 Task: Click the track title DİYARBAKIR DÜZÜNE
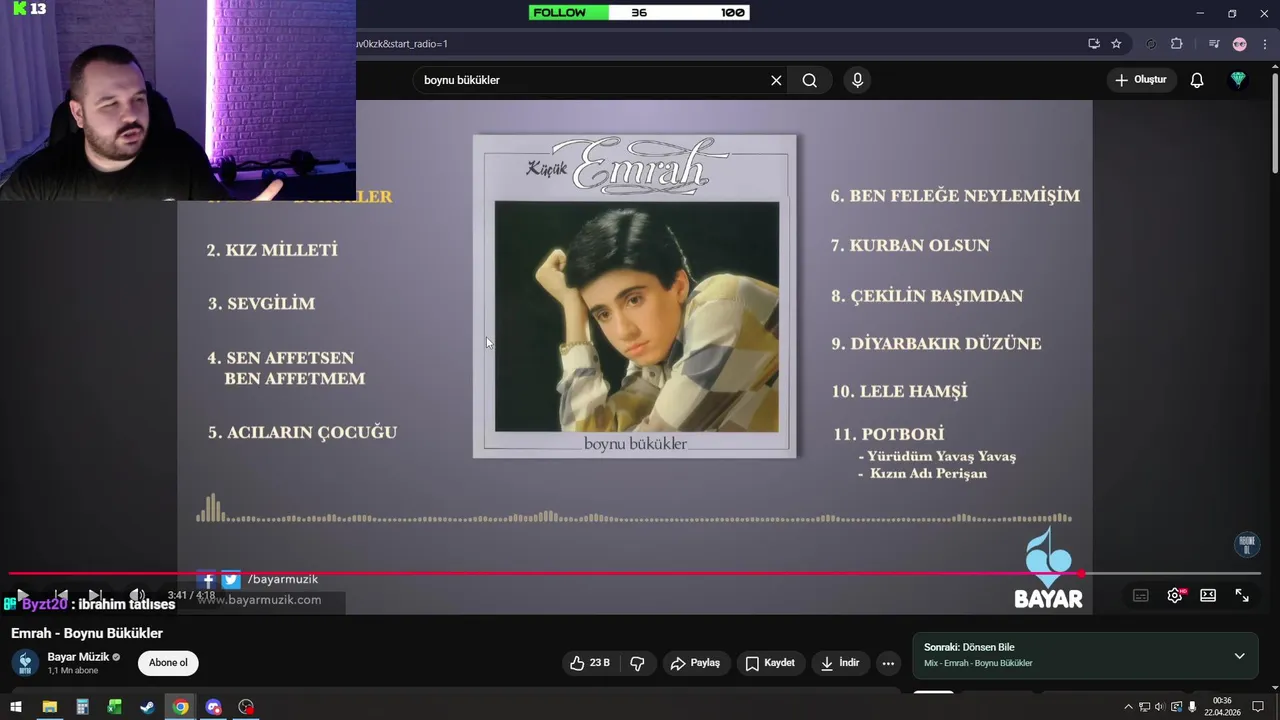pyautogui.click(x=945, y=343)
